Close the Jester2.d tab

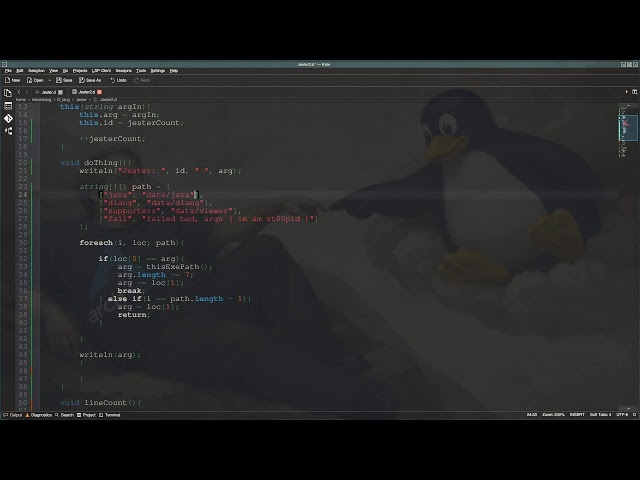tap(99, 92)
